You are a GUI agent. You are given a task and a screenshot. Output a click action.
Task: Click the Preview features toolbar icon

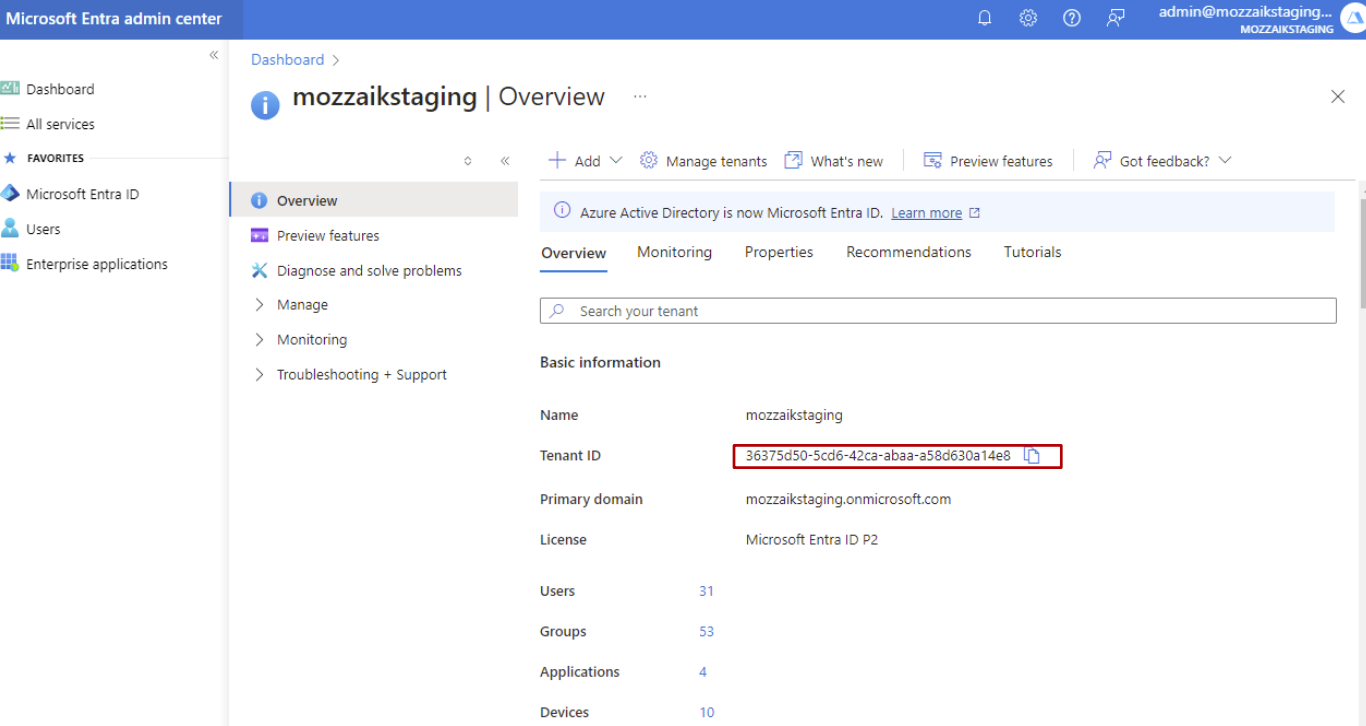tap(933, 160)
